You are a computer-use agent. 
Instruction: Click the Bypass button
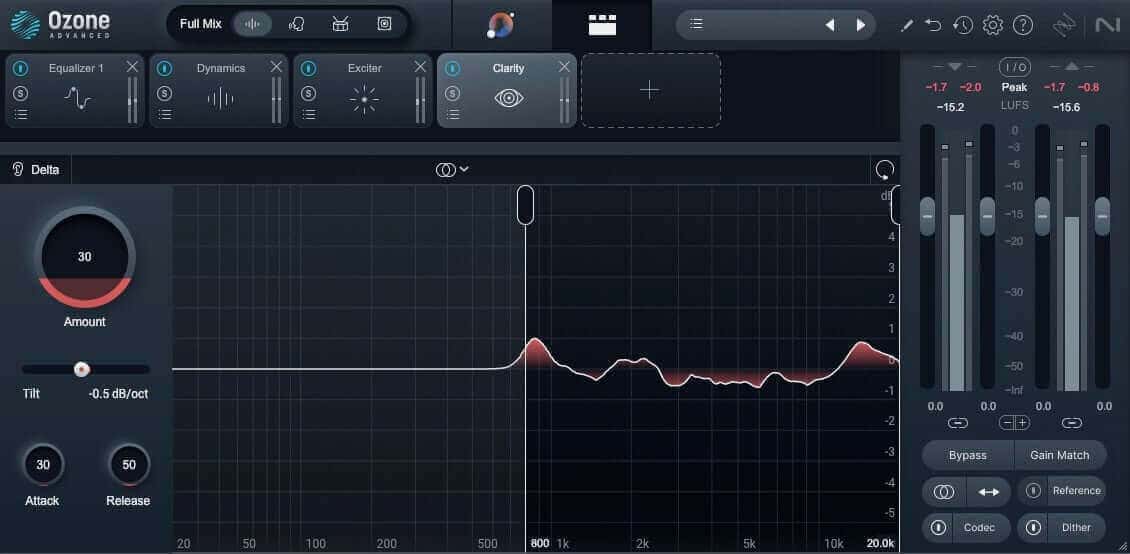[x=968, y=455]
